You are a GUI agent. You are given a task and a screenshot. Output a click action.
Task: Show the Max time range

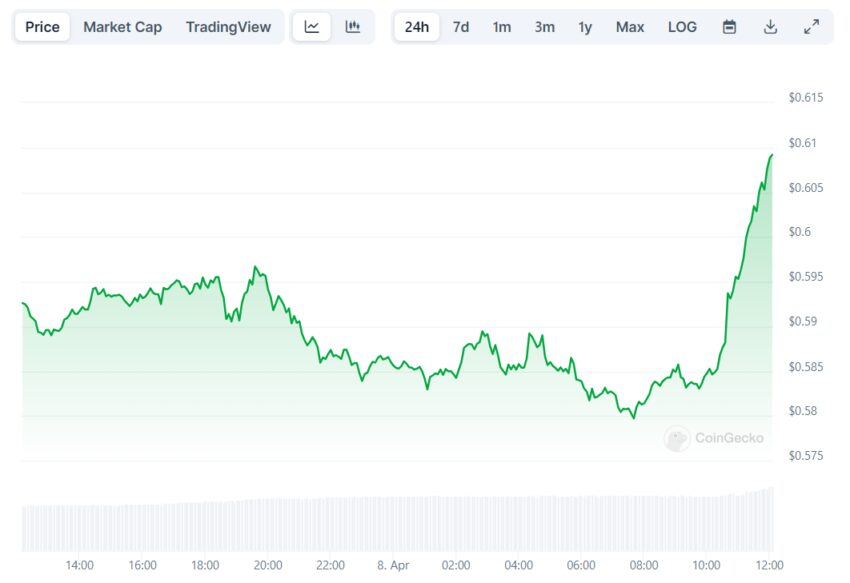(x=630, y=27)
